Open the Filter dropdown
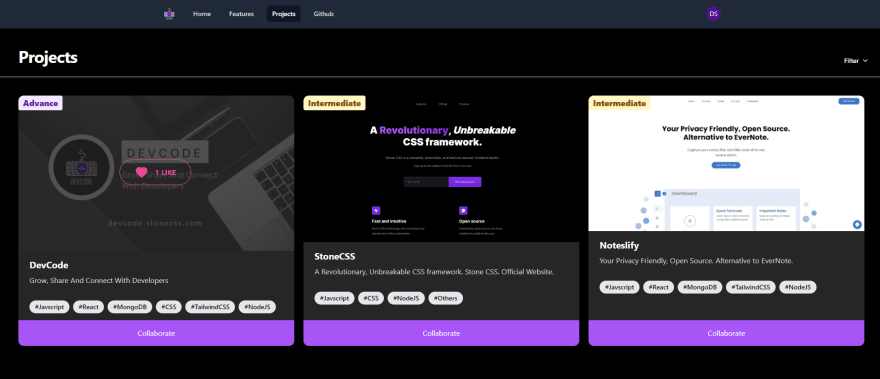The image size is (880, 379). click(x=856, y=61)
